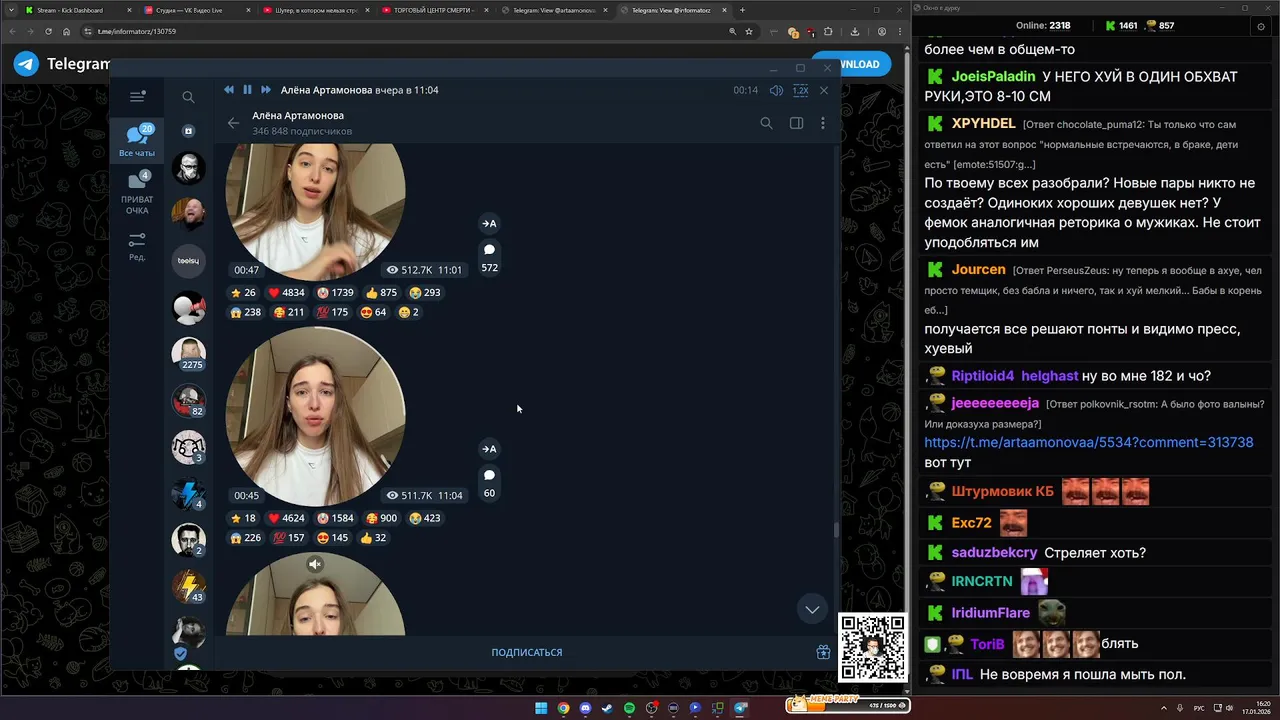This screenshot has width=1280, height=720.
Task: Open Steam from the taskbar
Action: [607, 708]
